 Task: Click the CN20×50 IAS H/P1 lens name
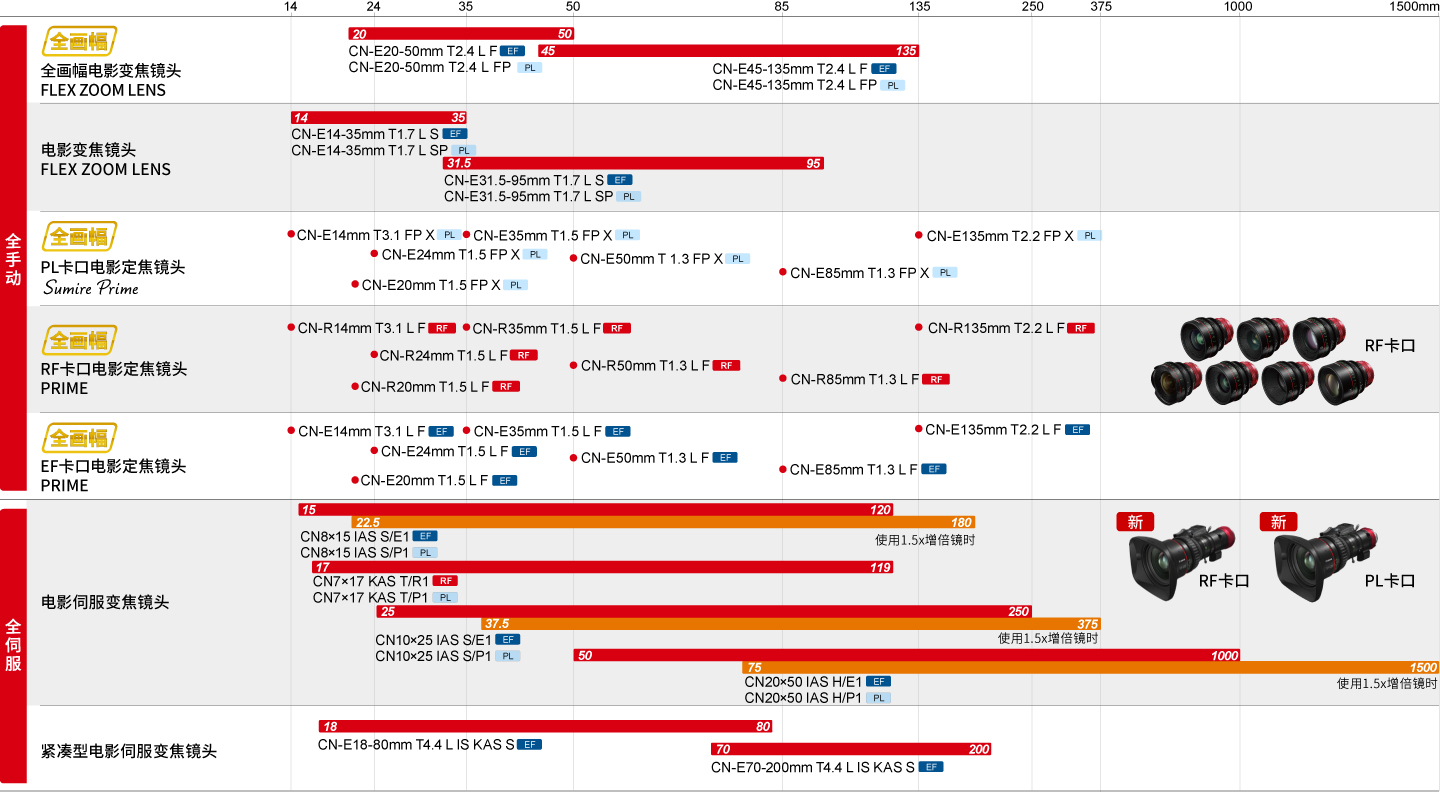[803, 698]
